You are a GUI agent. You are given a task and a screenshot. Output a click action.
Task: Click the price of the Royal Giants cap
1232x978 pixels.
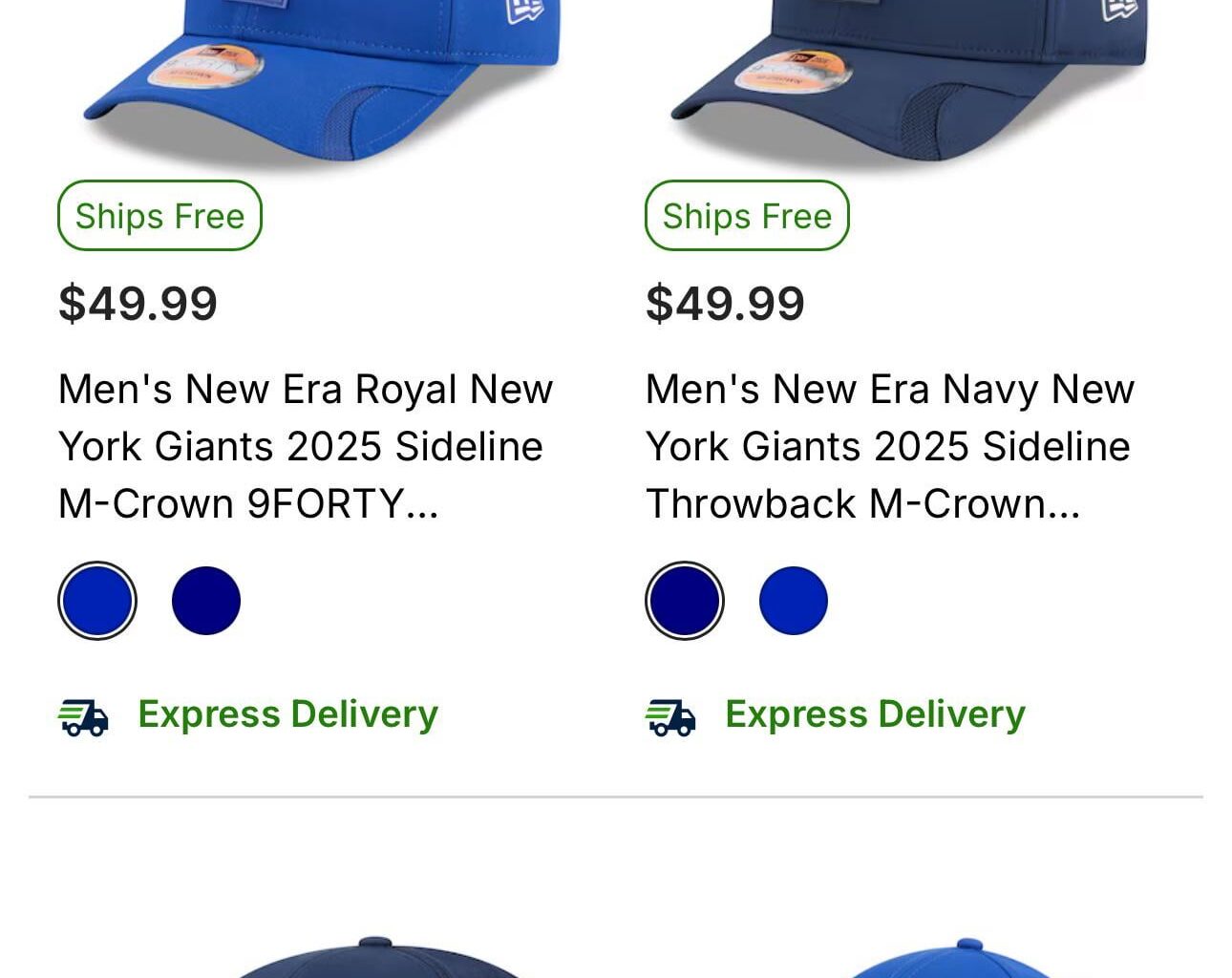[138, 303]
